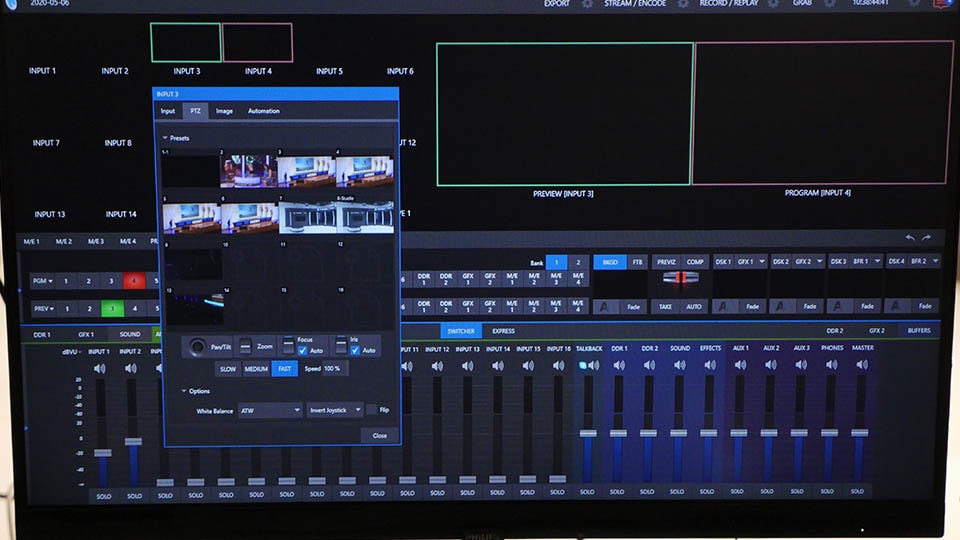Mute the INPUT 1 audio speaker icon
The width and height of the screenshot is (960, 540).
[x=100, y=369]
